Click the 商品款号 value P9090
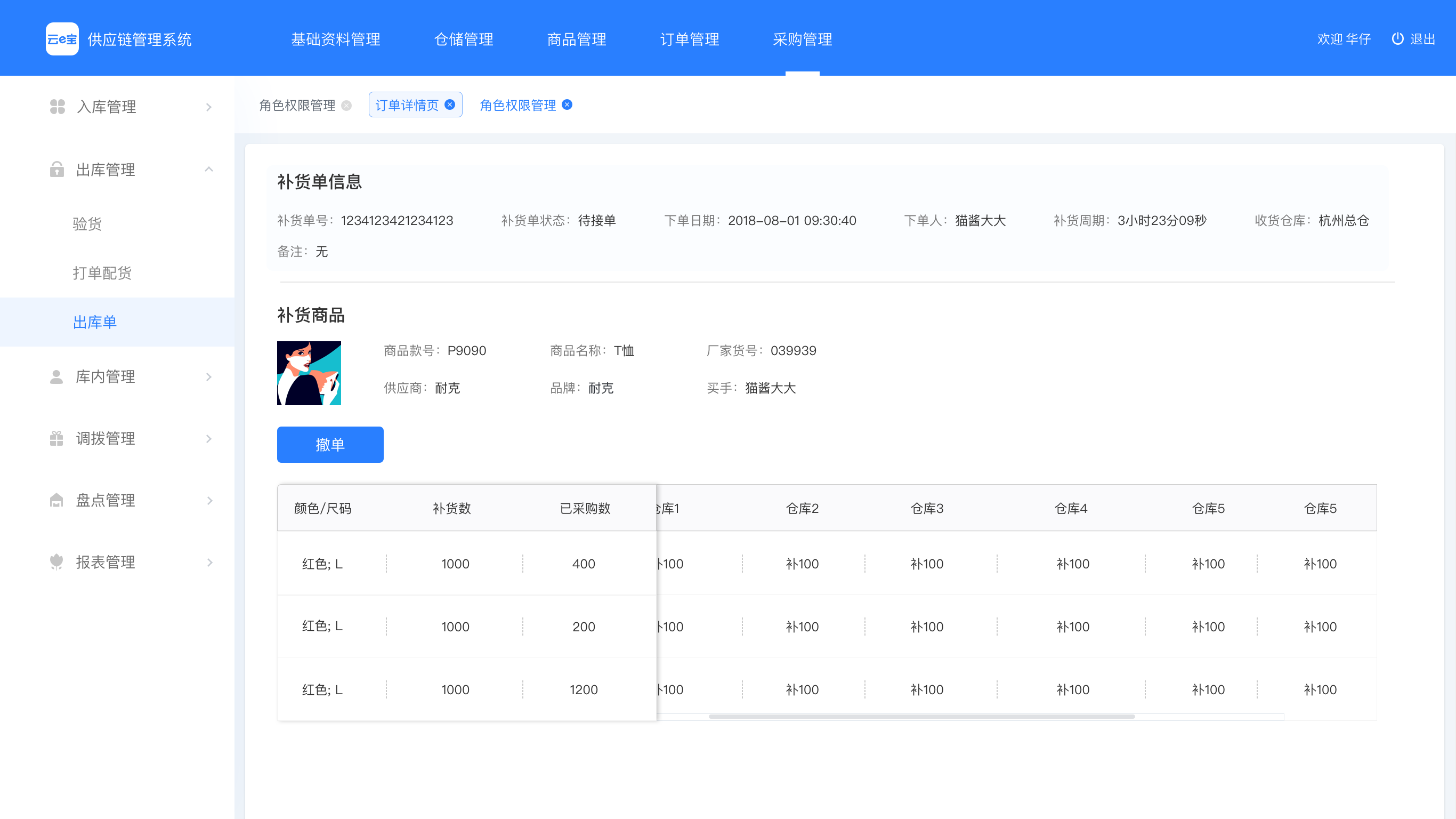This screenshot has width=1456, height=819. [x=467, y=351]
